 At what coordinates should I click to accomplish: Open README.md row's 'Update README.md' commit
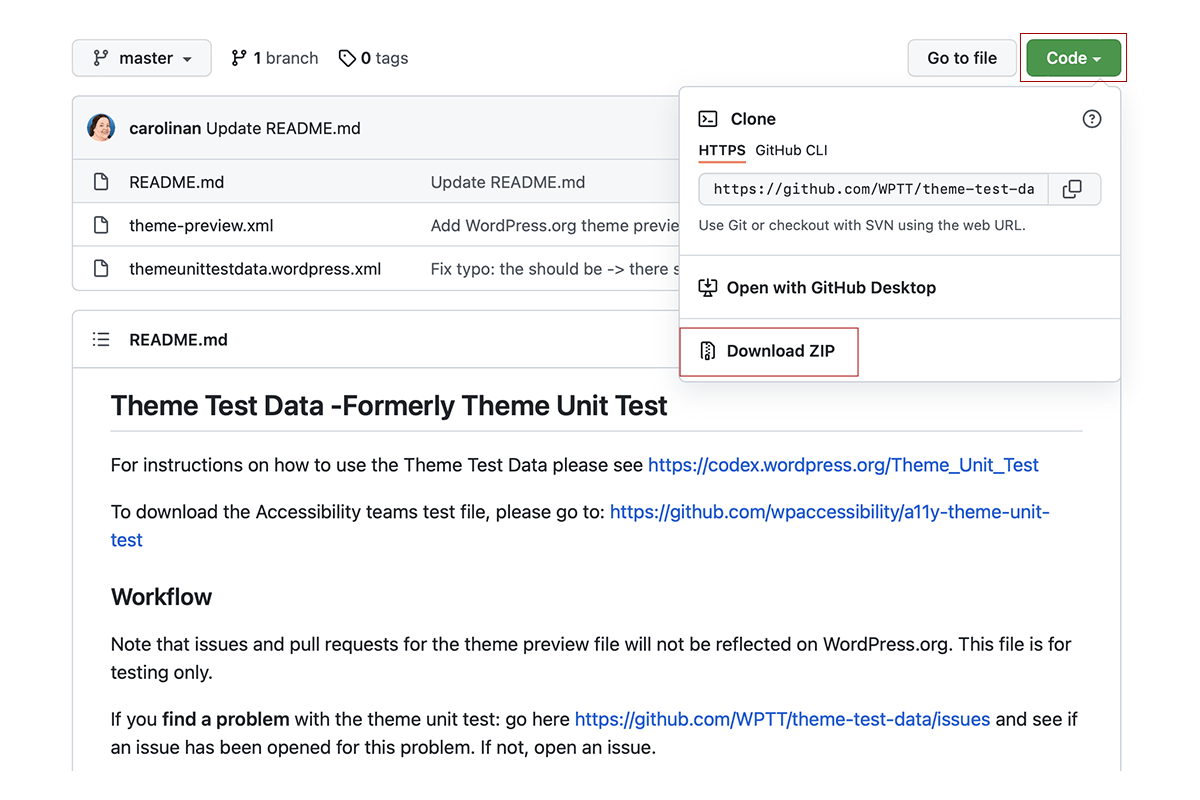(x=508, y=182)
